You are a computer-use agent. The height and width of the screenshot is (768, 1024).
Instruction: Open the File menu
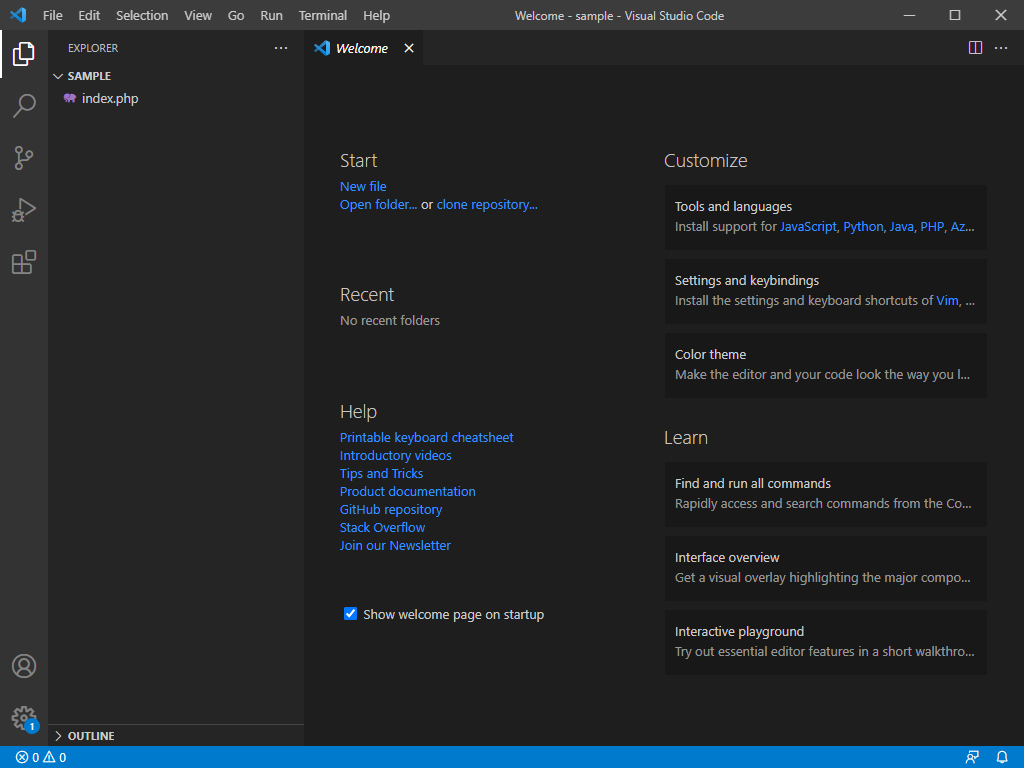click(53, 16)
